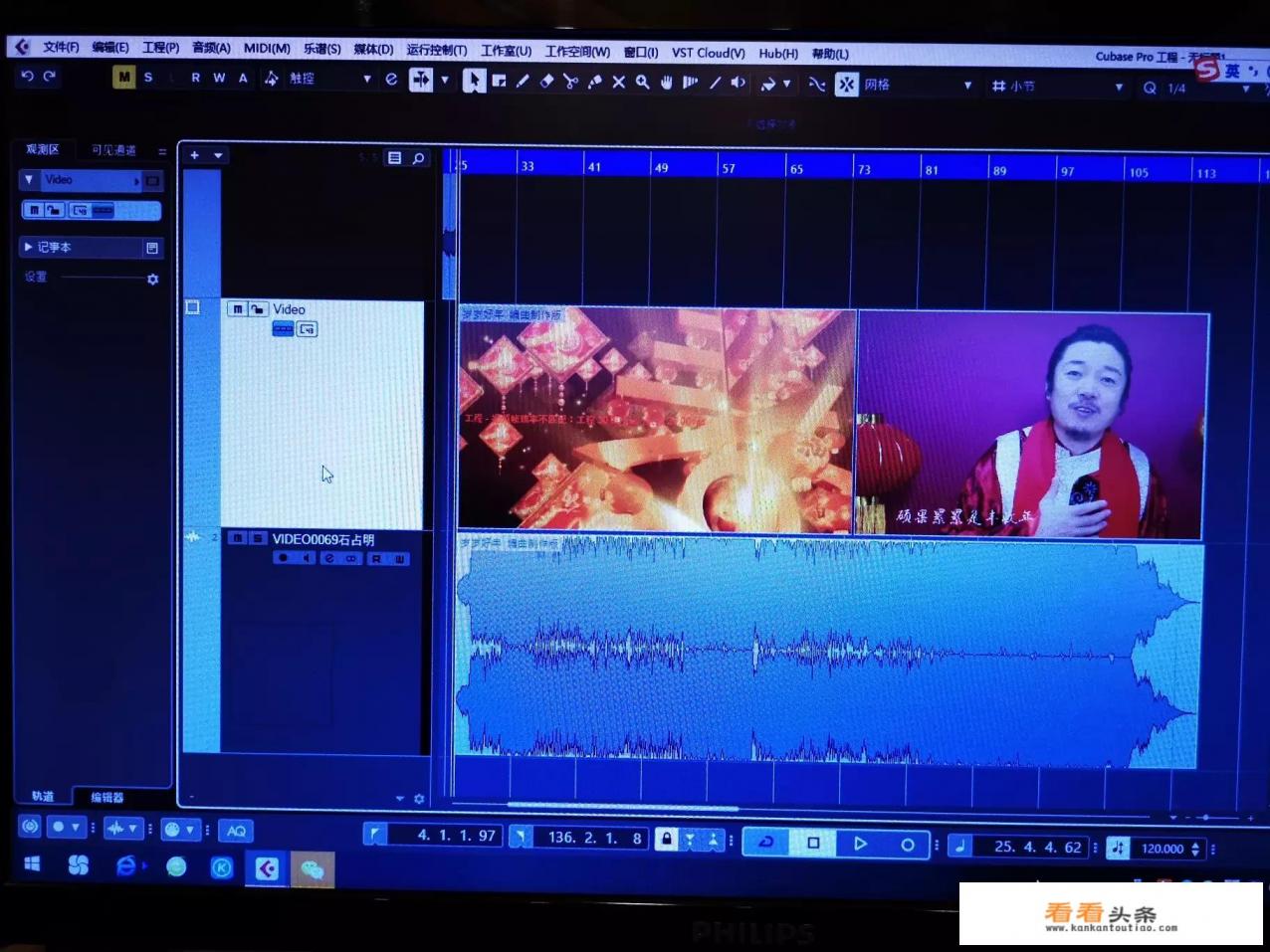This screenshot has height=952, width=1270.
Task: Open the 音频(A) menu
Action: (x=211, y=48)
